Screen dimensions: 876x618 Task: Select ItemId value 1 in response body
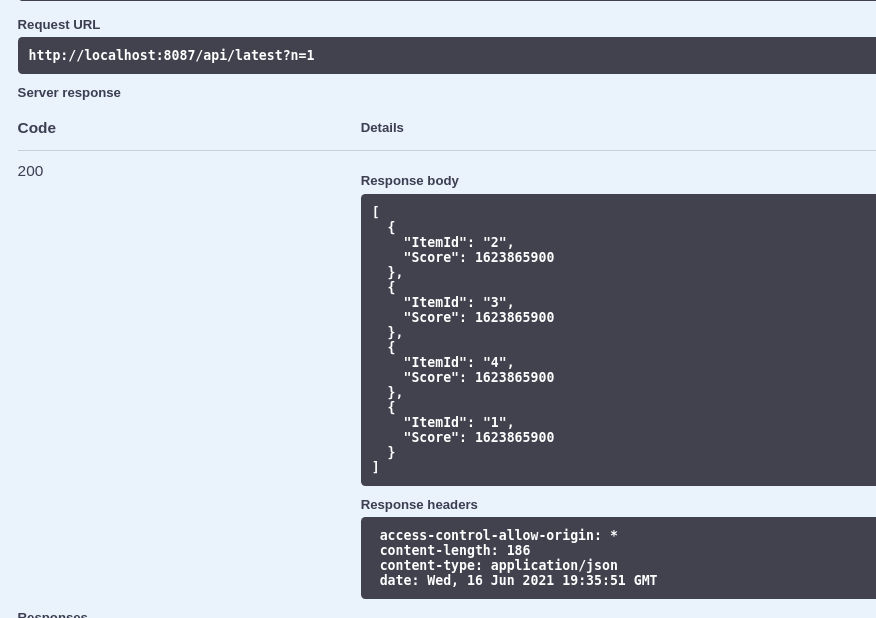(494, 422)
